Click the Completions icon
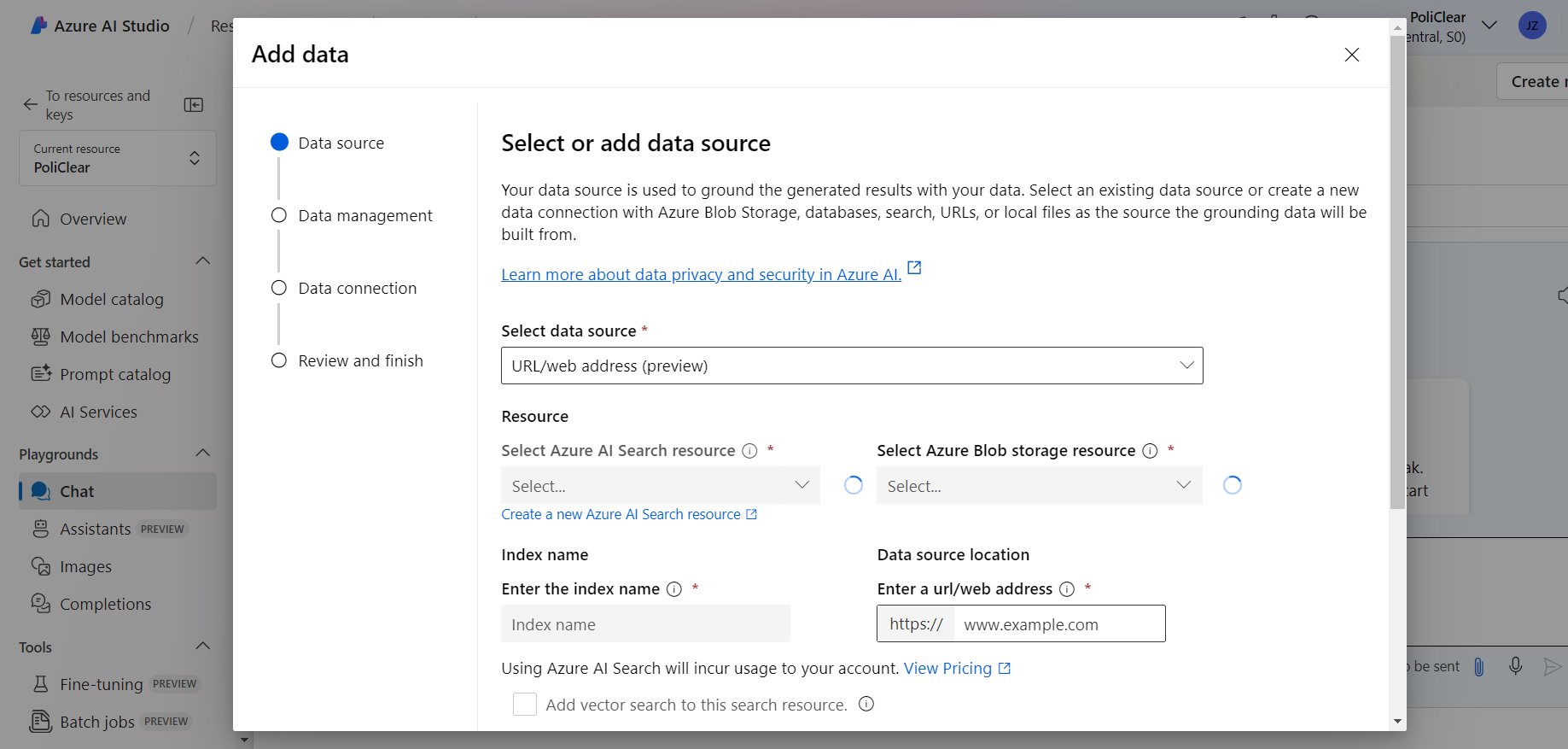1568x749 pixels. (x=40, y=604)
